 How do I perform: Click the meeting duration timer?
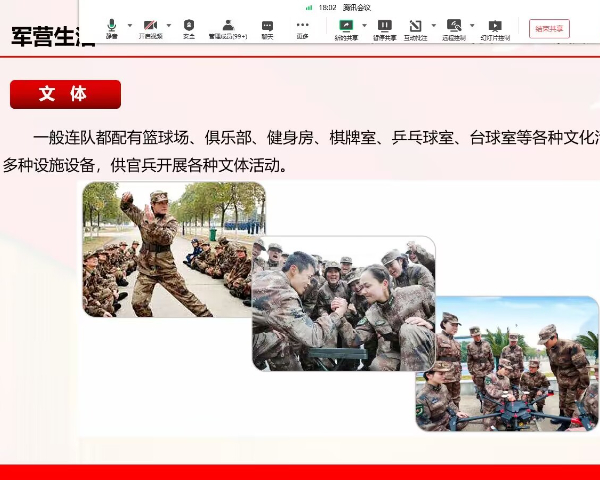tap(327, 8)
